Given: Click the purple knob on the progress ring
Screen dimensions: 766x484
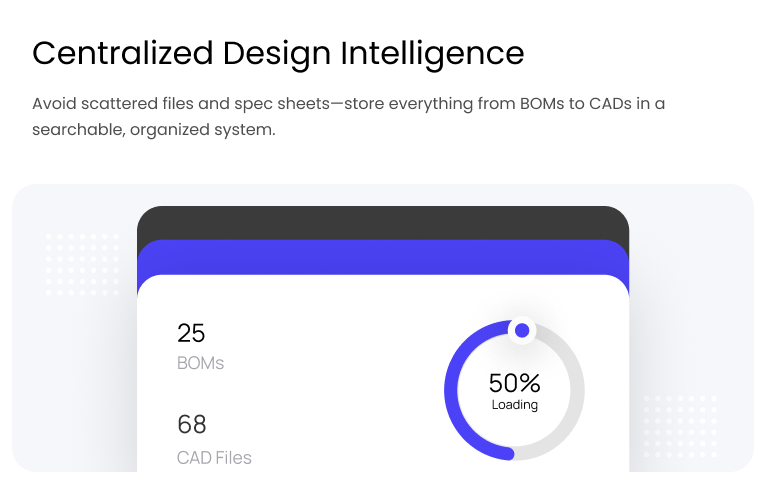Looking at the screenshot, I should 521,331.
